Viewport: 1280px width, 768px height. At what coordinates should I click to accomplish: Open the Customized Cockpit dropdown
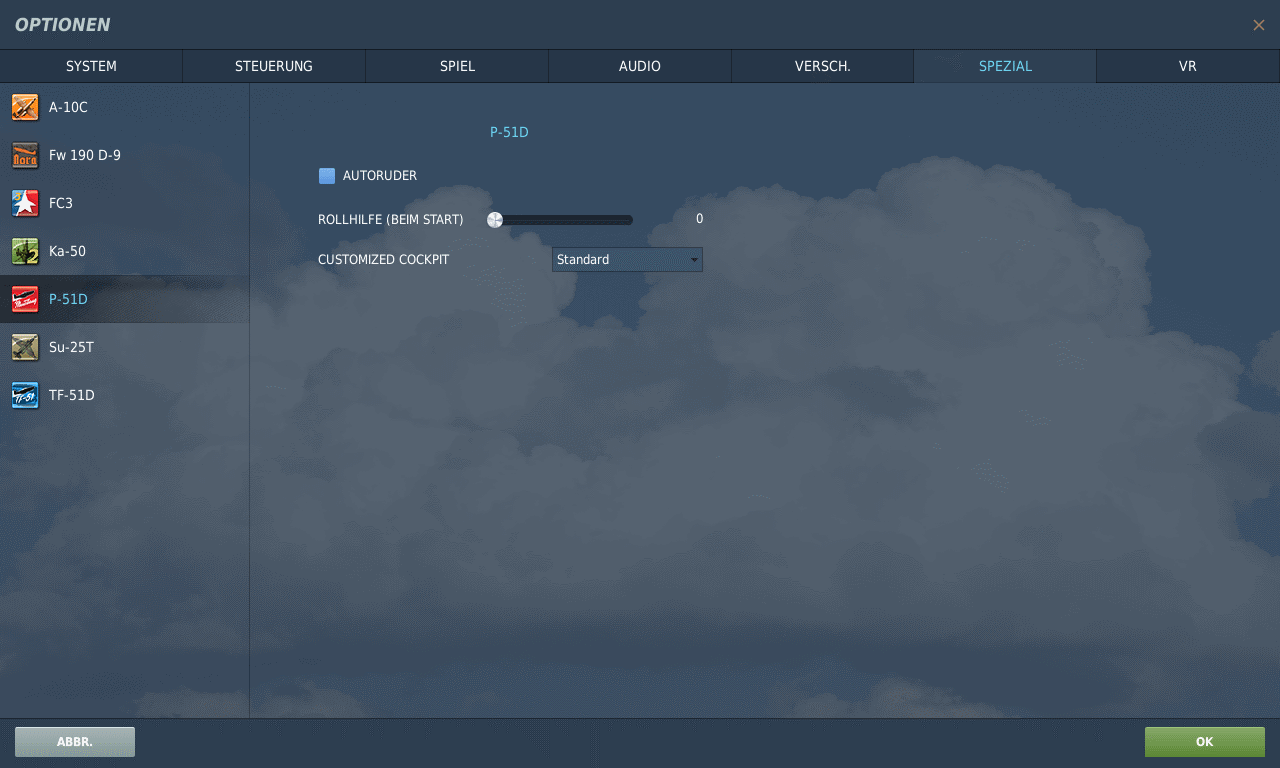point(626,260)
